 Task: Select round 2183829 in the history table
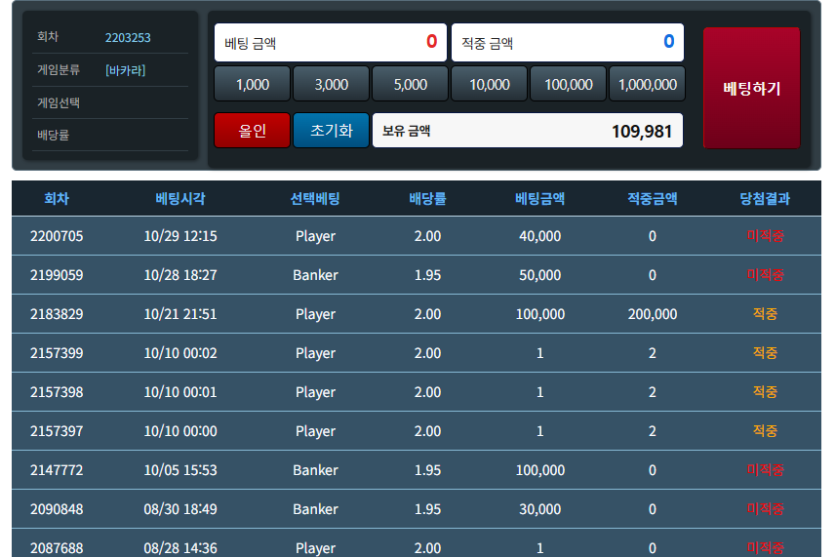tap(56, 314)
